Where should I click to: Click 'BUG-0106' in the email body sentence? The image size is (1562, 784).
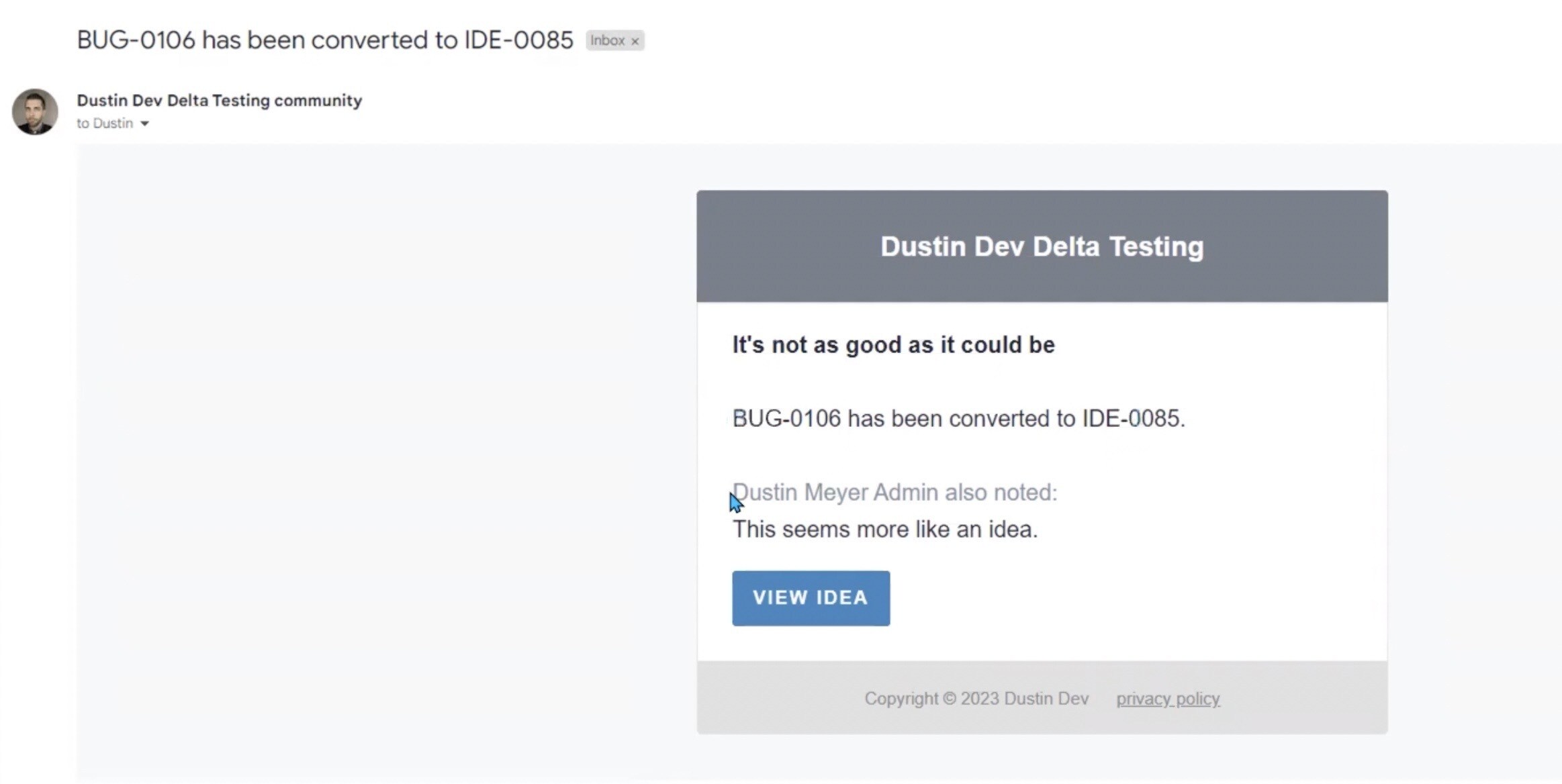point(786,419)
